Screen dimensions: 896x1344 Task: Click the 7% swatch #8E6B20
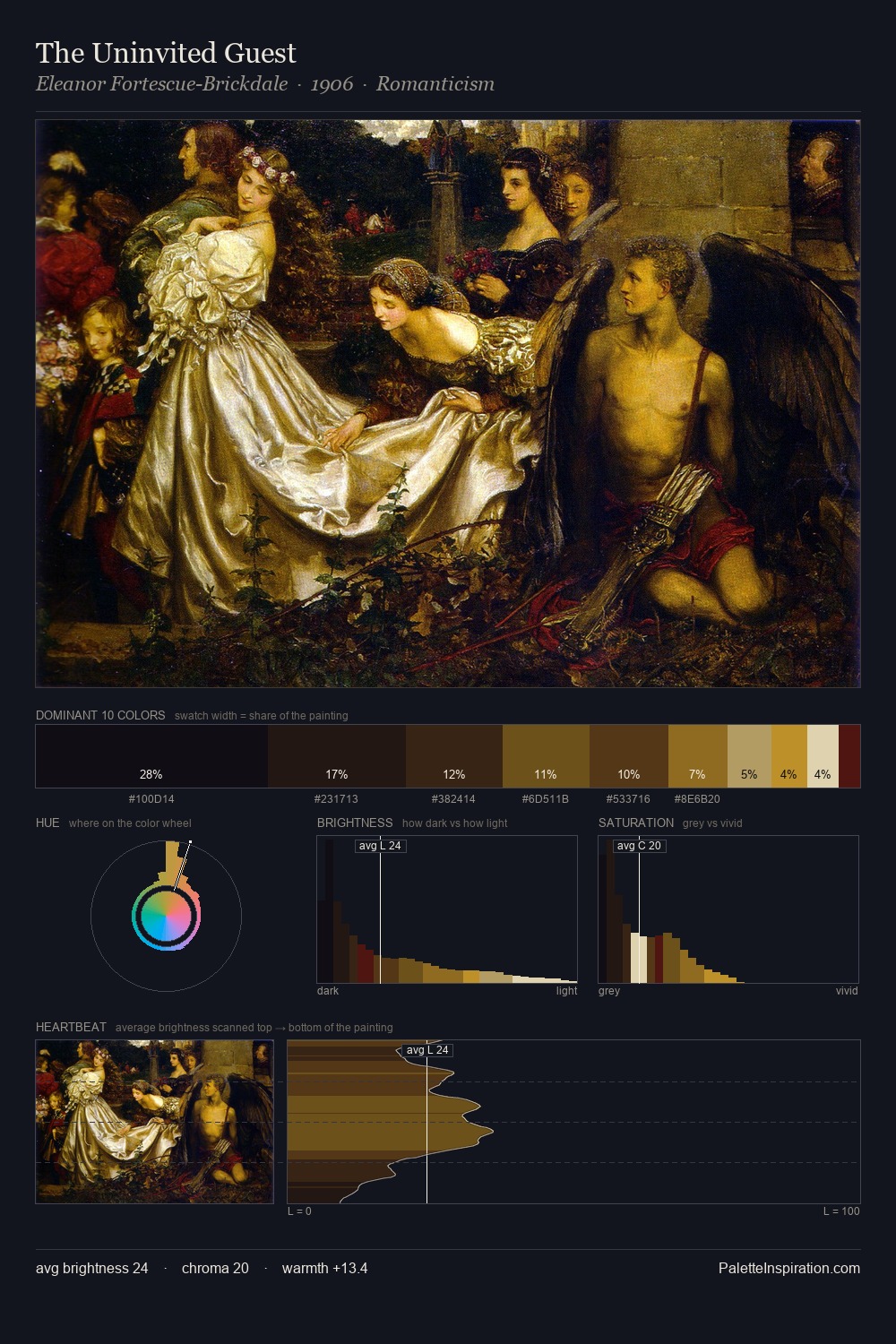point(697,756)
